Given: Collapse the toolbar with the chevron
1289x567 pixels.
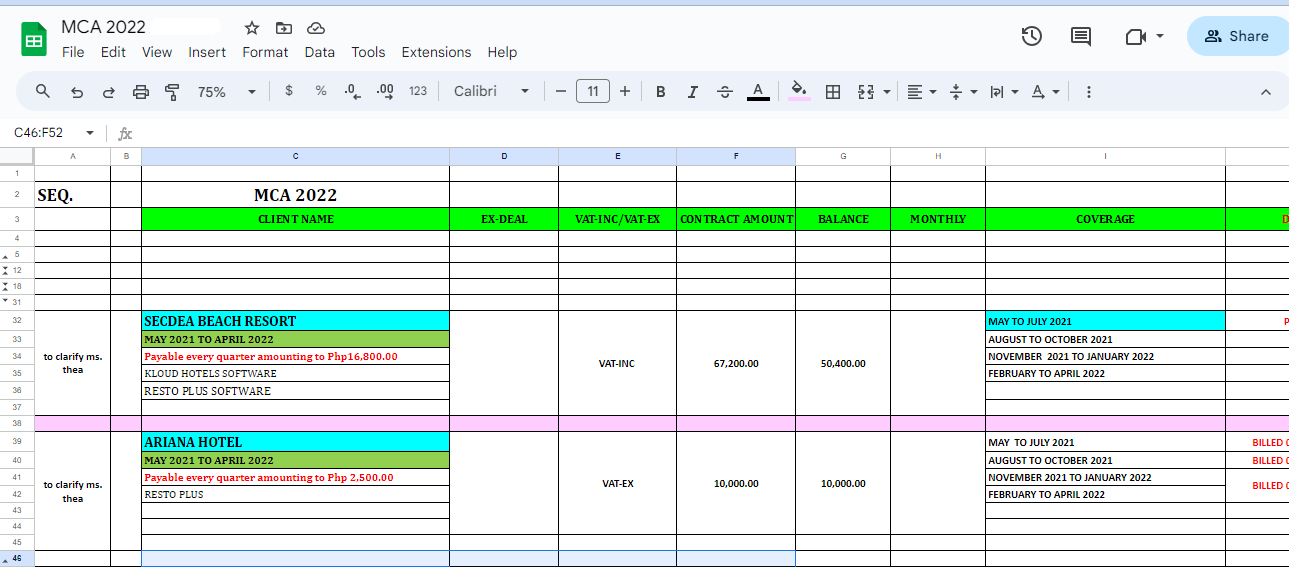Looking at the screenshot, I should coord(1266,91).
